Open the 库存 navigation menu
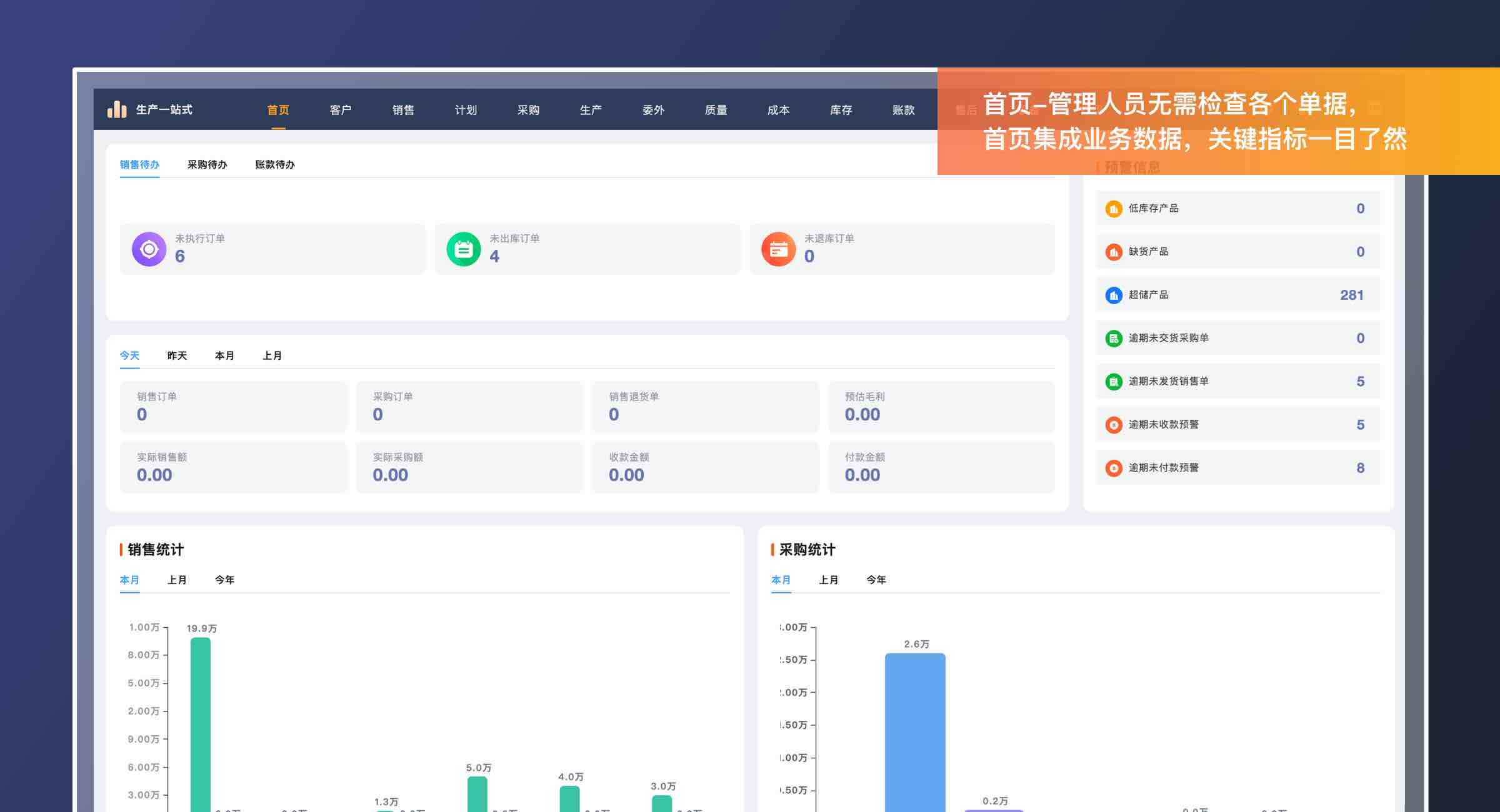This screenshot has width=1500, height=812. click(841, 110)
